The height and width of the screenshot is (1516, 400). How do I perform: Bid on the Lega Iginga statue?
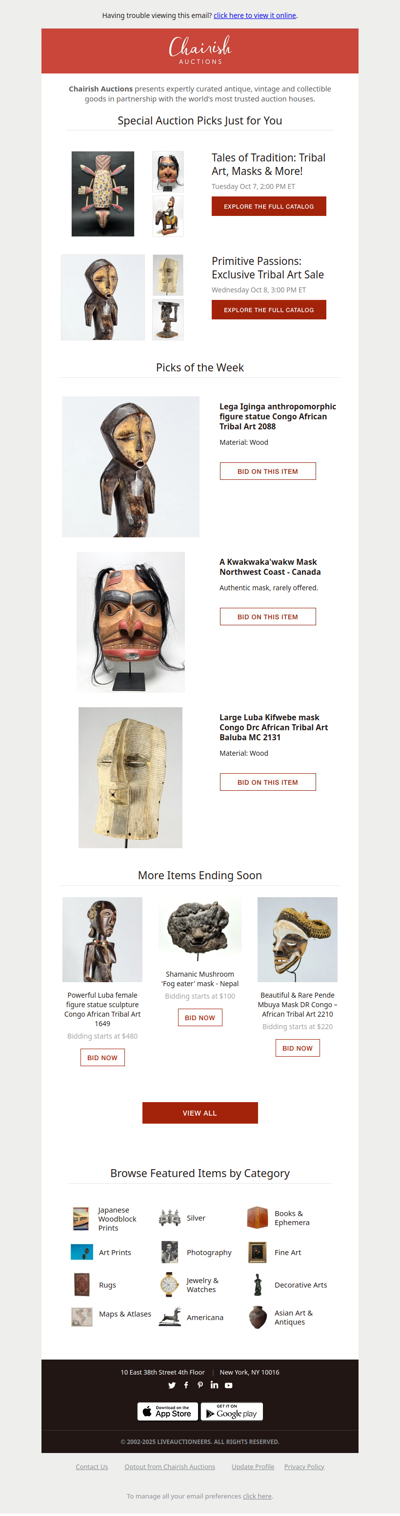point(268,471)
